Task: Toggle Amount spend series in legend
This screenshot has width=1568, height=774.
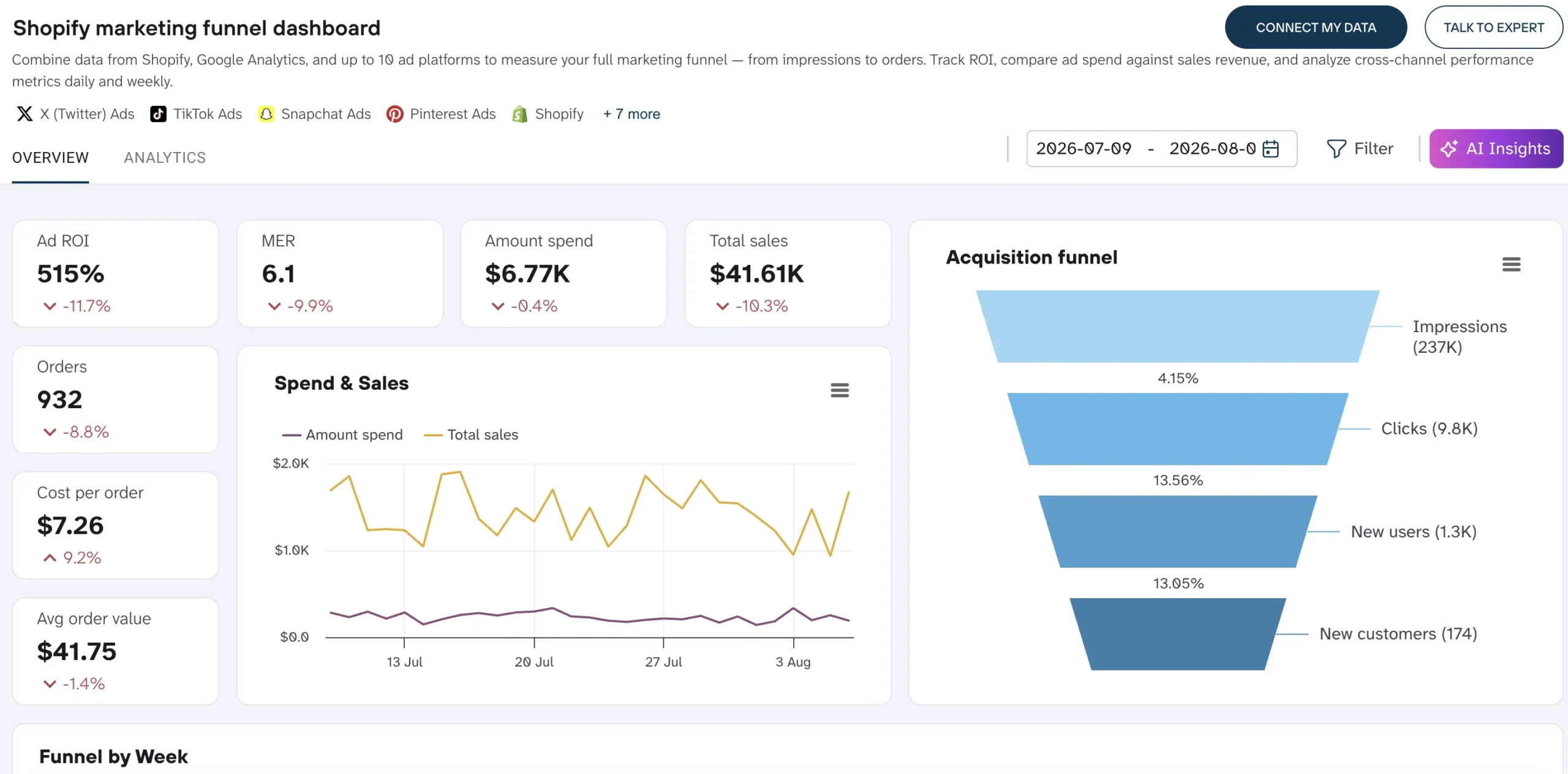Action: [342, 435]
